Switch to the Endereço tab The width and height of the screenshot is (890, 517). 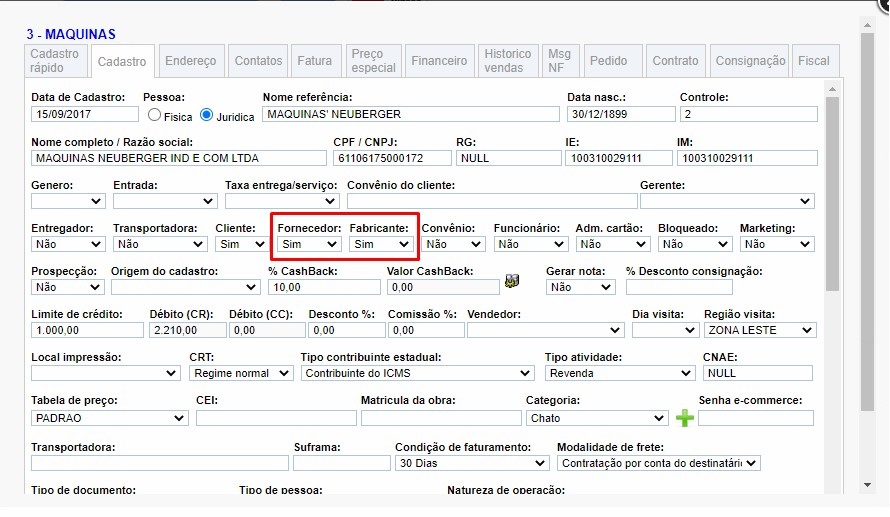click(x=191, y=61)
